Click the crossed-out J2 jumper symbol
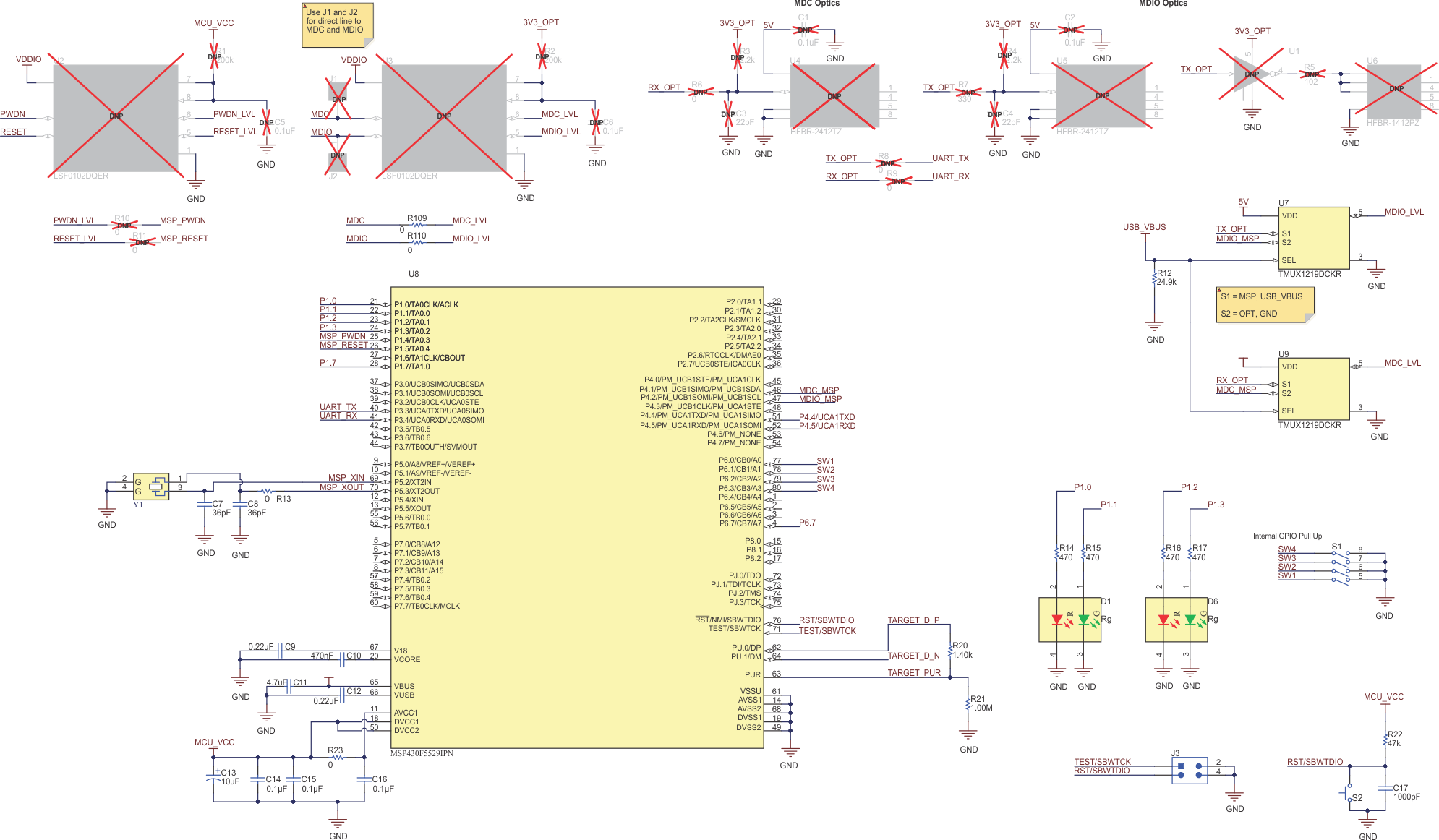 (338, 155)
